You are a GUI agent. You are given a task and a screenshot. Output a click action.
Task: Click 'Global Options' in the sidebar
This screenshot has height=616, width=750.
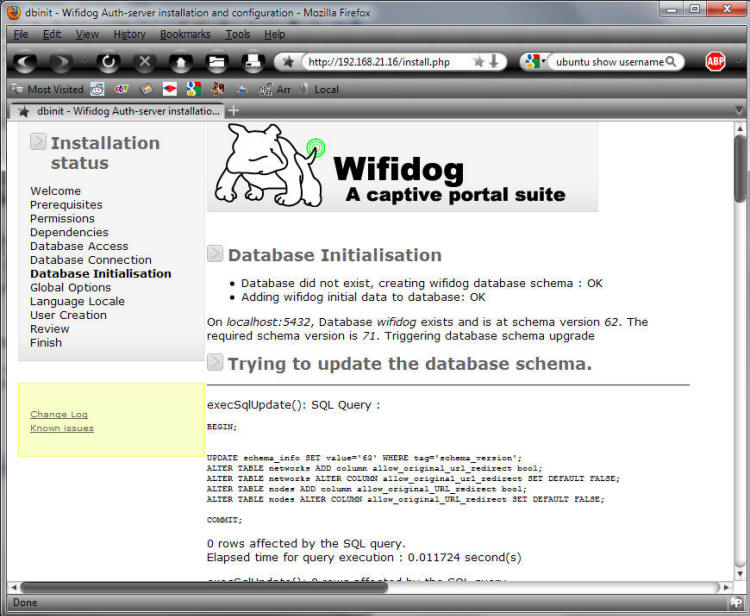click(x=70, y=287)
